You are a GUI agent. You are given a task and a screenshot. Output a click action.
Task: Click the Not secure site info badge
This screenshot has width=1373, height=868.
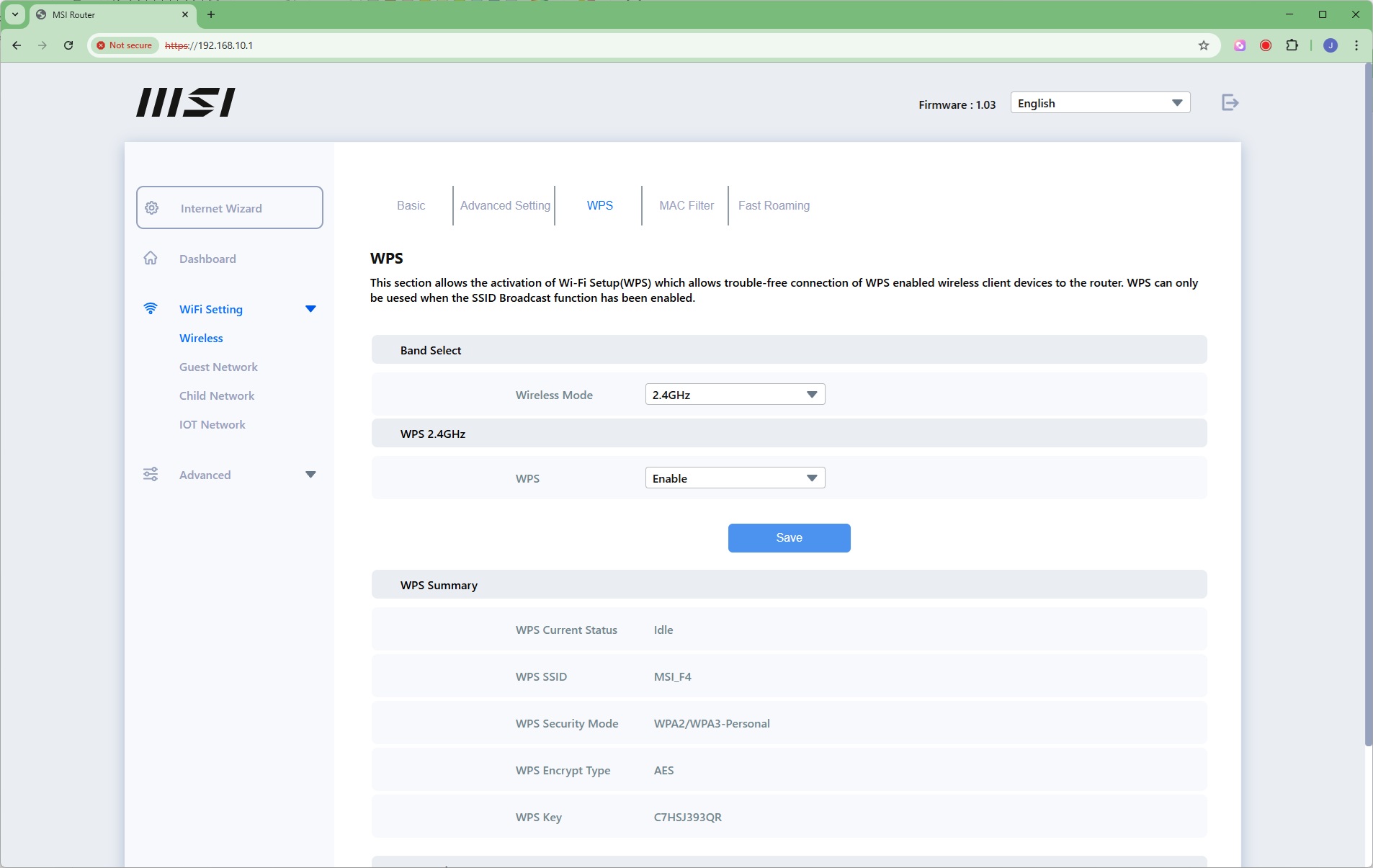click(125, 45)
